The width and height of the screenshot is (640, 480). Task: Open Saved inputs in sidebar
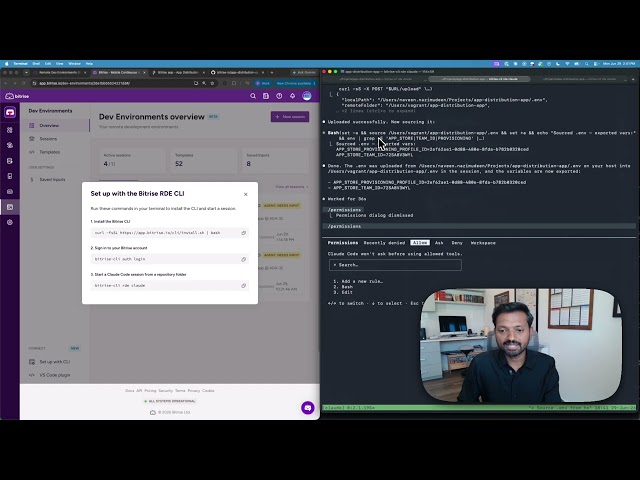point(55,180)
